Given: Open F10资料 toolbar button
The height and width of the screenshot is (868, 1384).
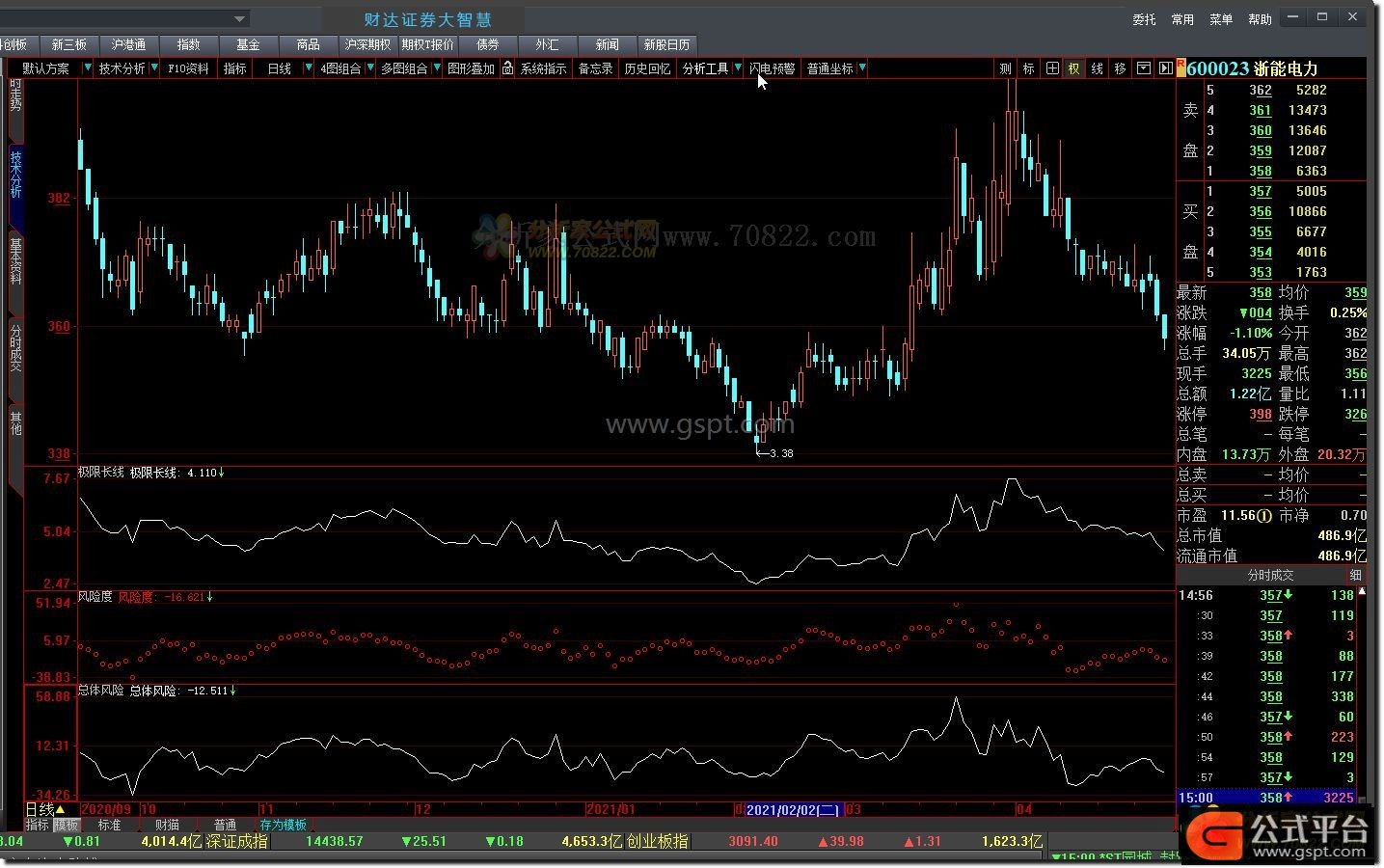Looking at the screenshot, I should point(188,68).
